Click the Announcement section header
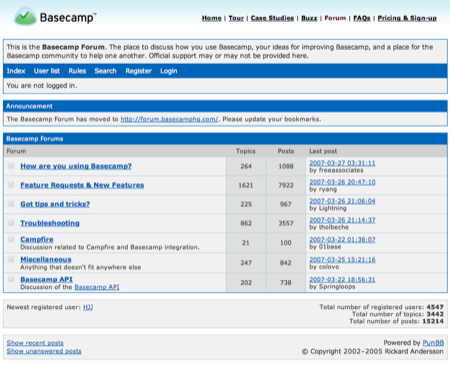Viewport: 450px width, 370px height. click(x=225, y=106)
